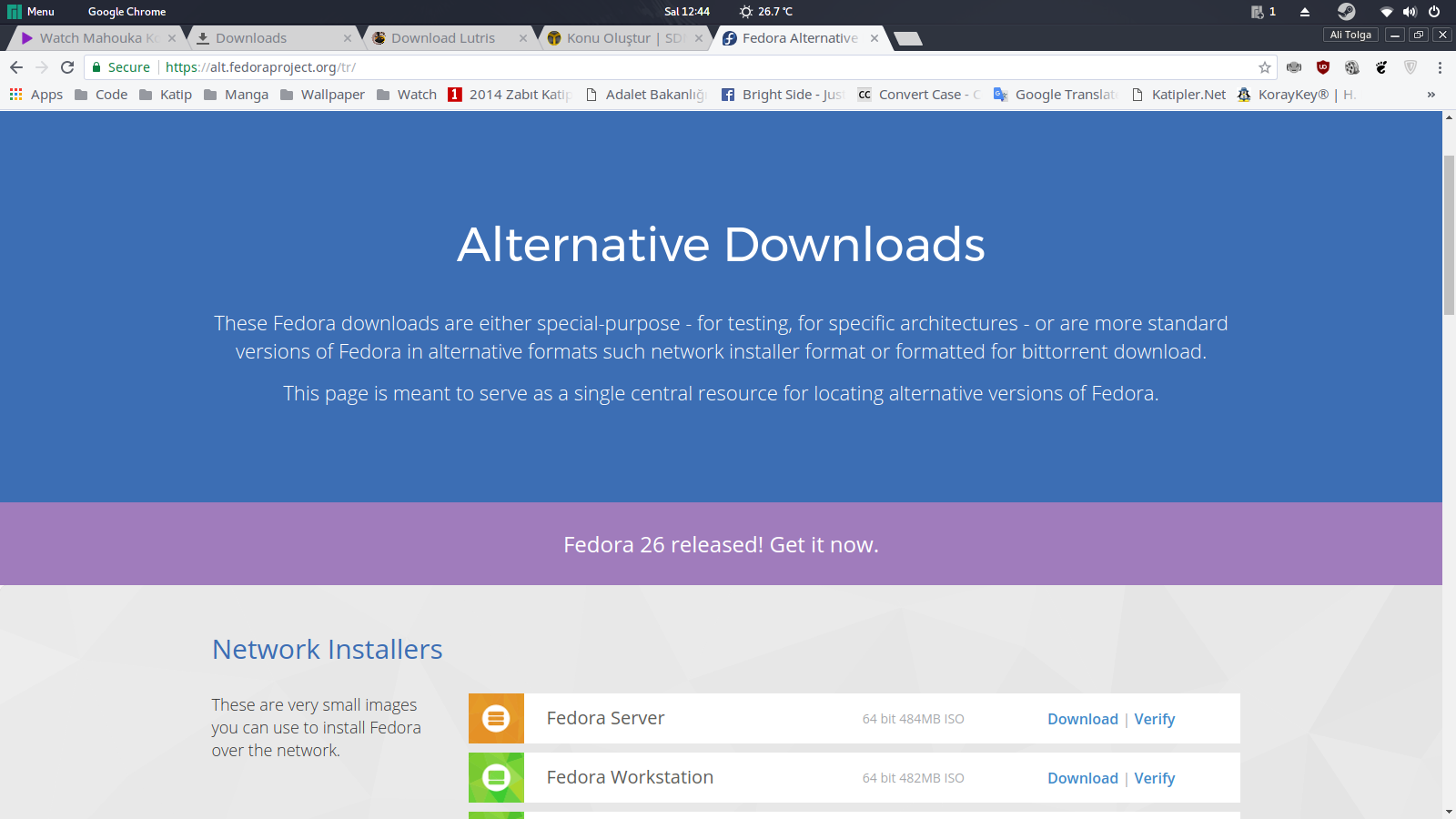The width and height of the screenshot is (1456, 819).
Task: Open a new tab
Action: (x=907, y=38)
